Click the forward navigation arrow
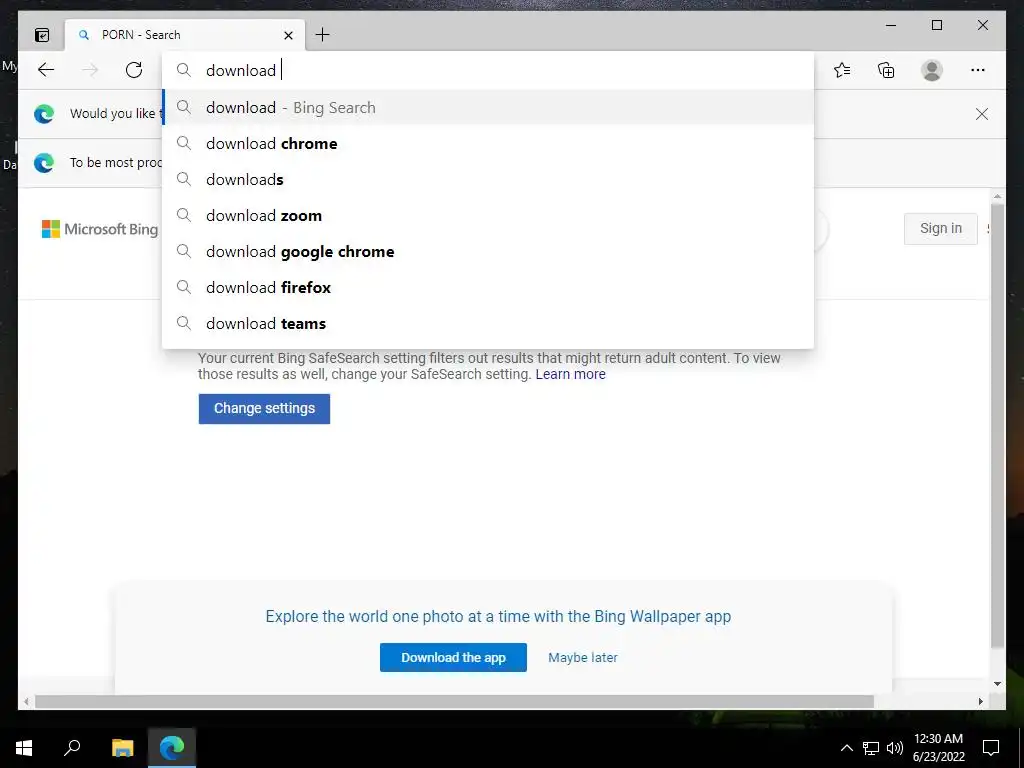 90,70
